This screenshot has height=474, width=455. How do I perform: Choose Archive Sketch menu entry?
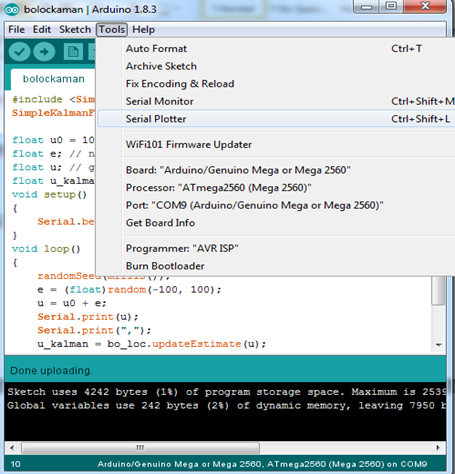pos(276,66)
